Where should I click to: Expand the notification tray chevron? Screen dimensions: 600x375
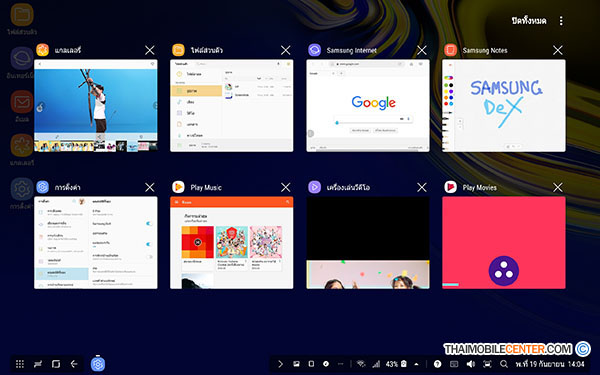280,364
